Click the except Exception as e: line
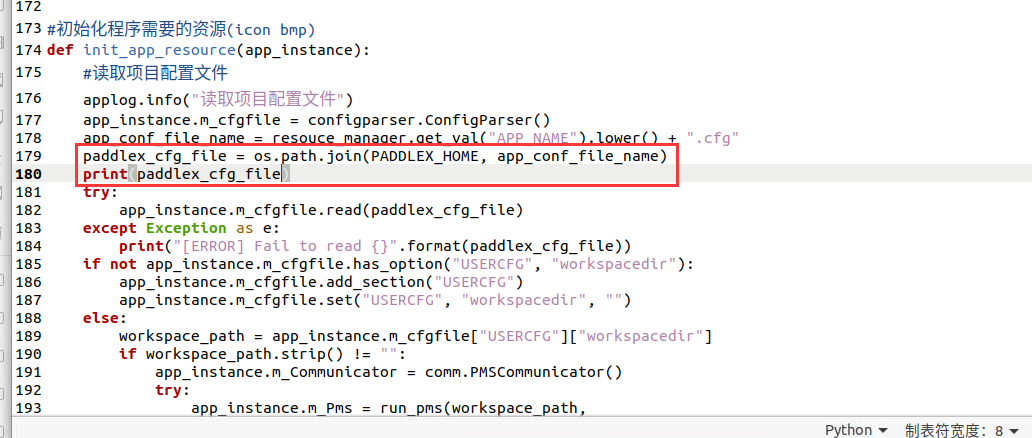 [x=182, y=228]
